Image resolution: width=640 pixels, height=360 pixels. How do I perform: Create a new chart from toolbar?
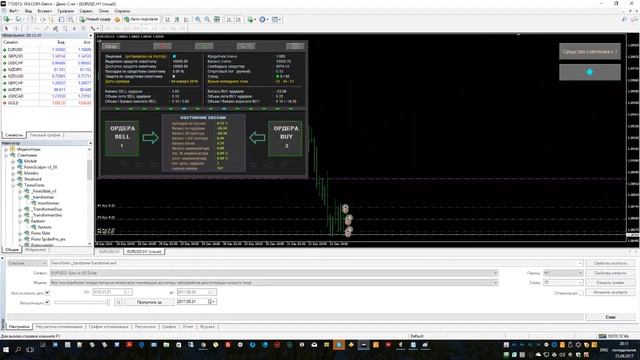coord(7,19)
